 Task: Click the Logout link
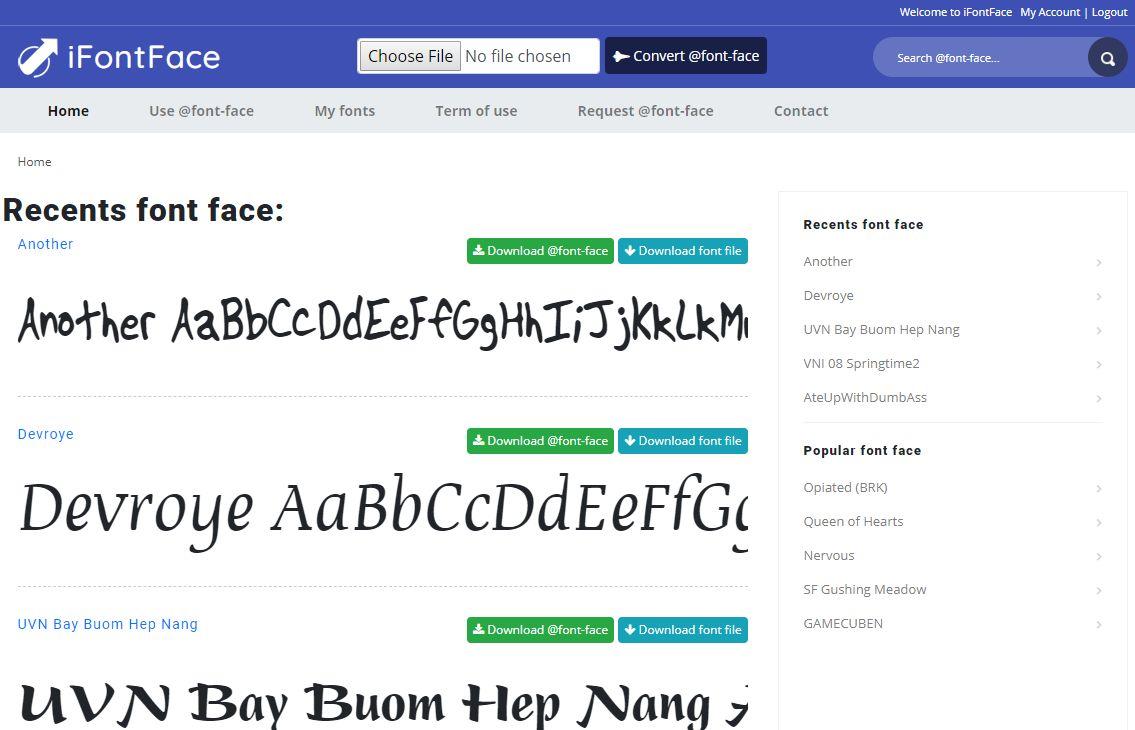pos(1109,12)
